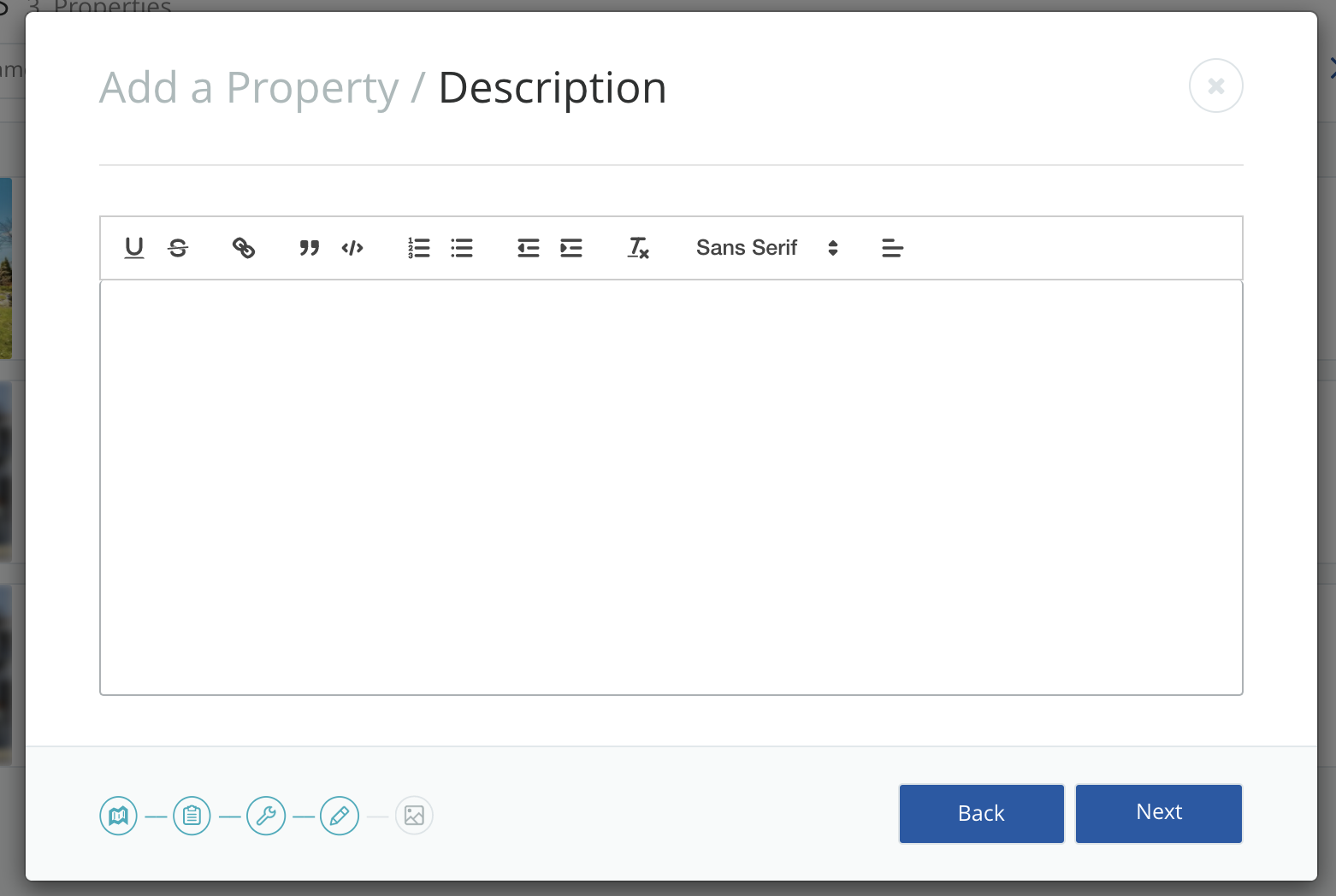Viewport: 1336px width, 896px height.
Task: Increase indent of the text
Action: pos(571,248)
